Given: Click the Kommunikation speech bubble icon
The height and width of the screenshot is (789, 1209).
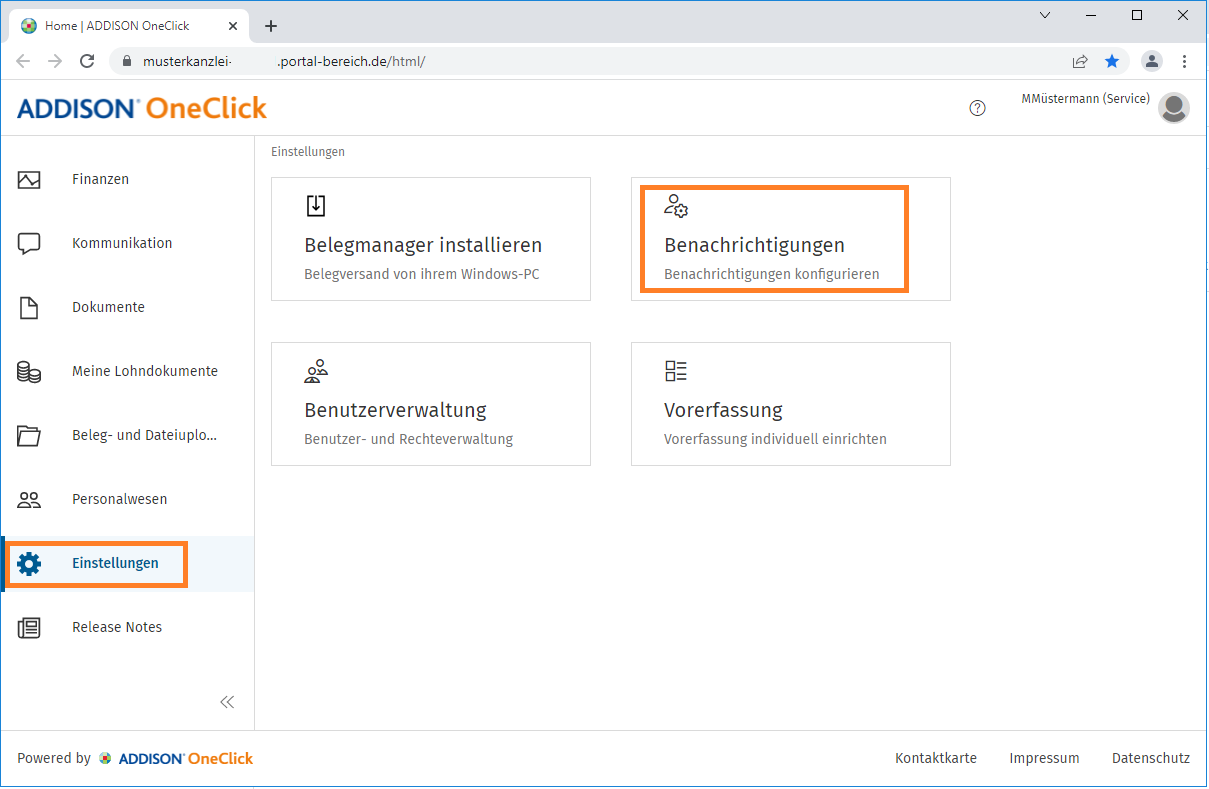Looking at the screenshot, I should (x=29, y=244).
